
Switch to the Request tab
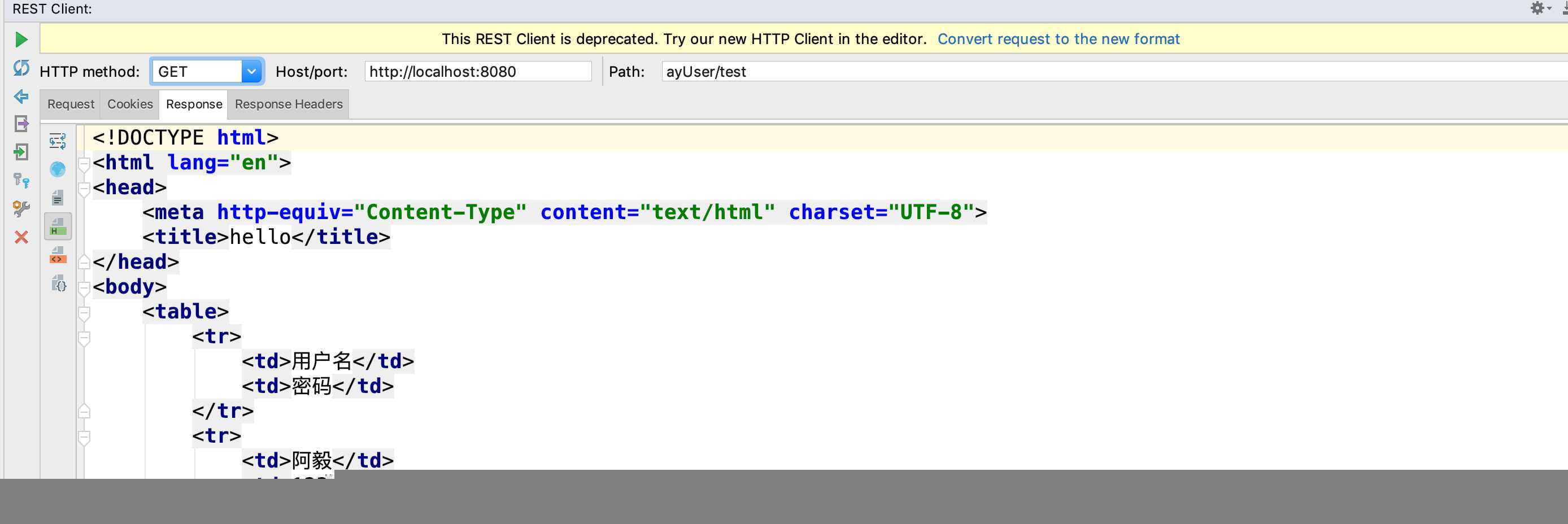71,104
